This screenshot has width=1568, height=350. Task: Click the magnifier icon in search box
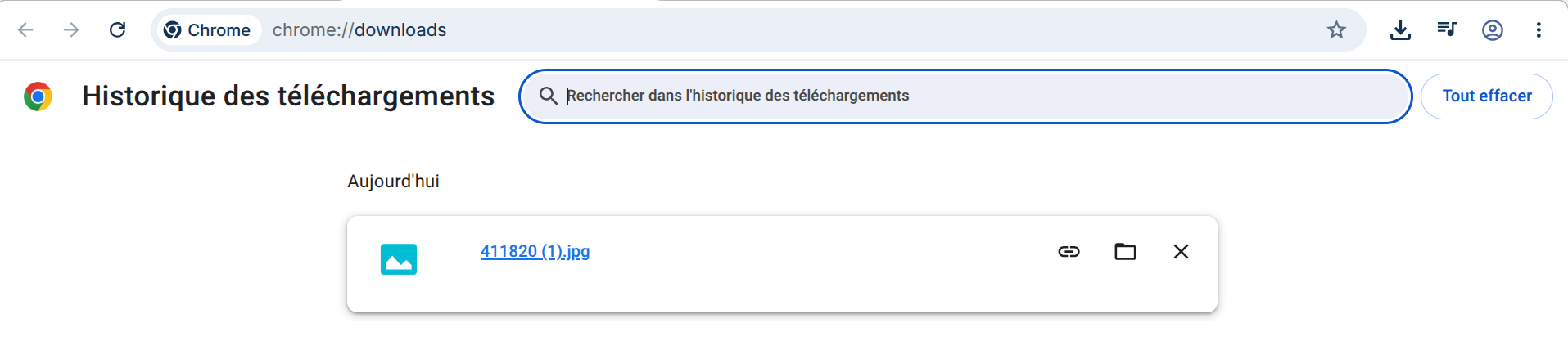pyautogui.click(x=549, y=96)
